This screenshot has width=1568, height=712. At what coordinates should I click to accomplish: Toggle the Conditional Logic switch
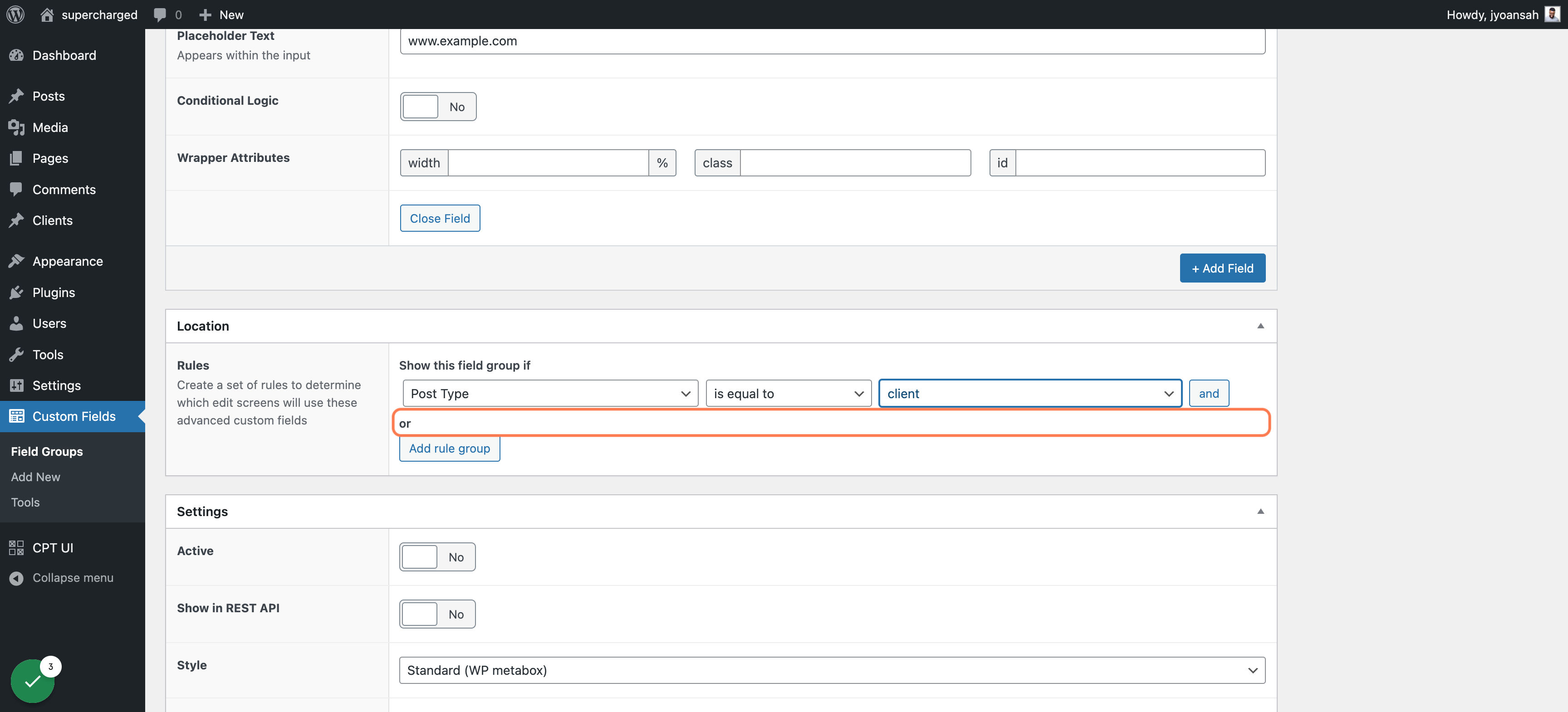point(438,107)
